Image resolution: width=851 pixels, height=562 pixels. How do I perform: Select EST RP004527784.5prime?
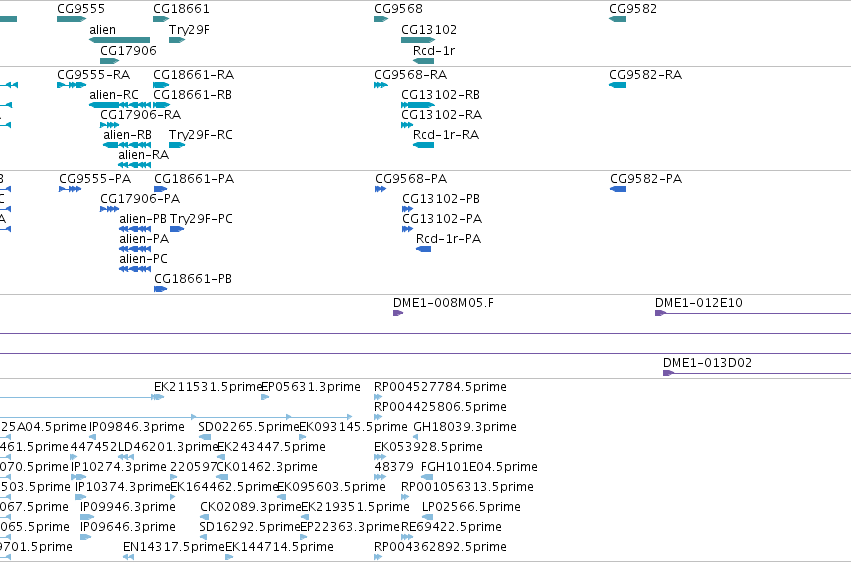(378, 397)
